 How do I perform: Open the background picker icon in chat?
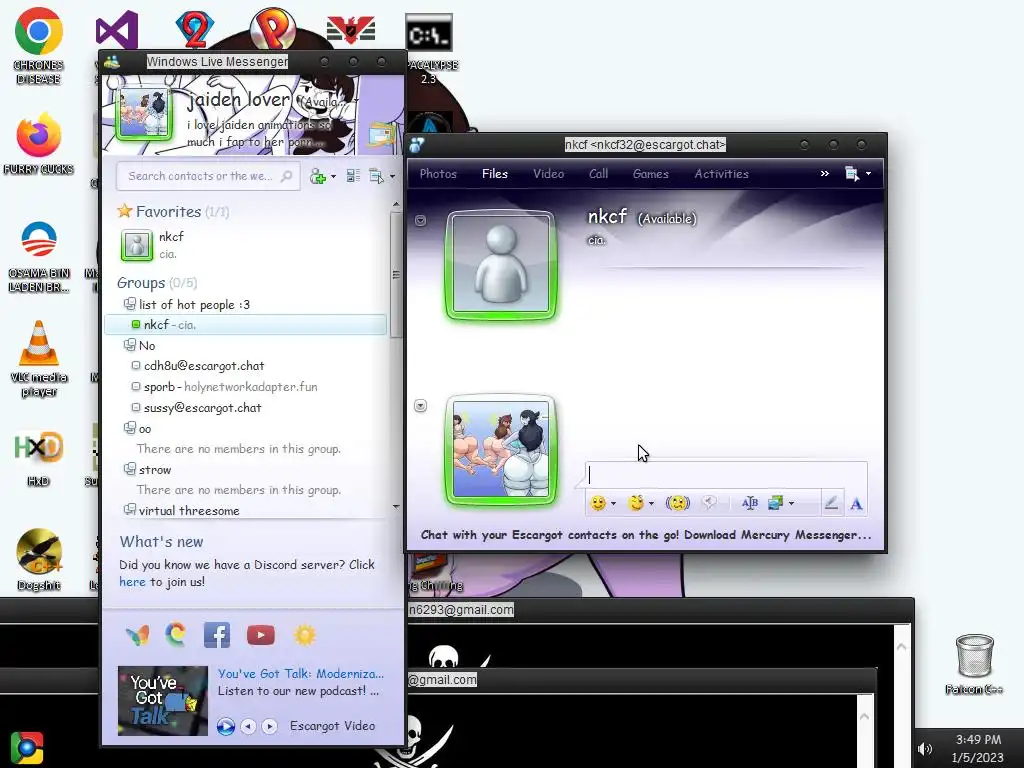coord(776,503)
